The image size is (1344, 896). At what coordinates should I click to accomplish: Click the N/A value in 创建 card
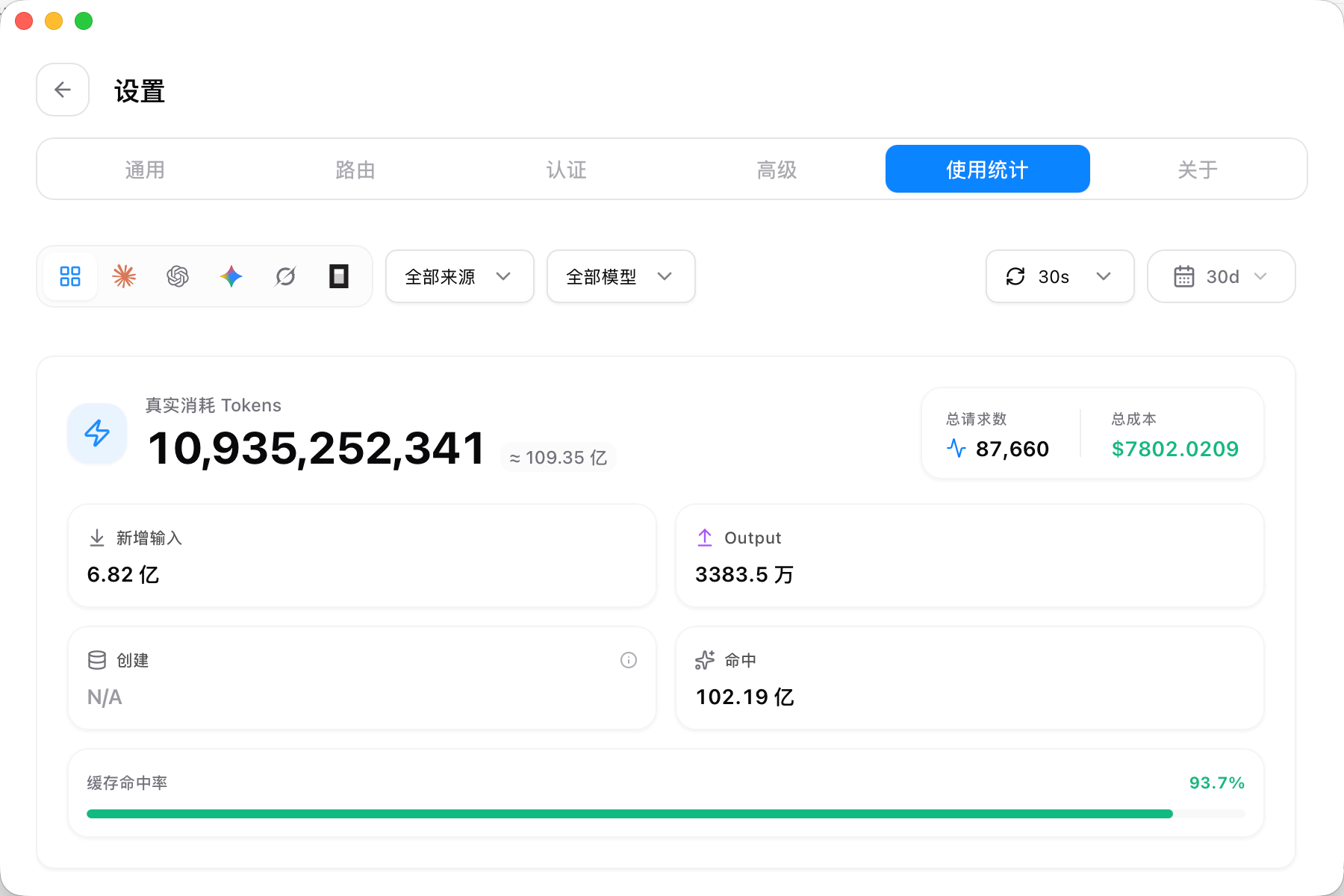[x=105, y=697]
